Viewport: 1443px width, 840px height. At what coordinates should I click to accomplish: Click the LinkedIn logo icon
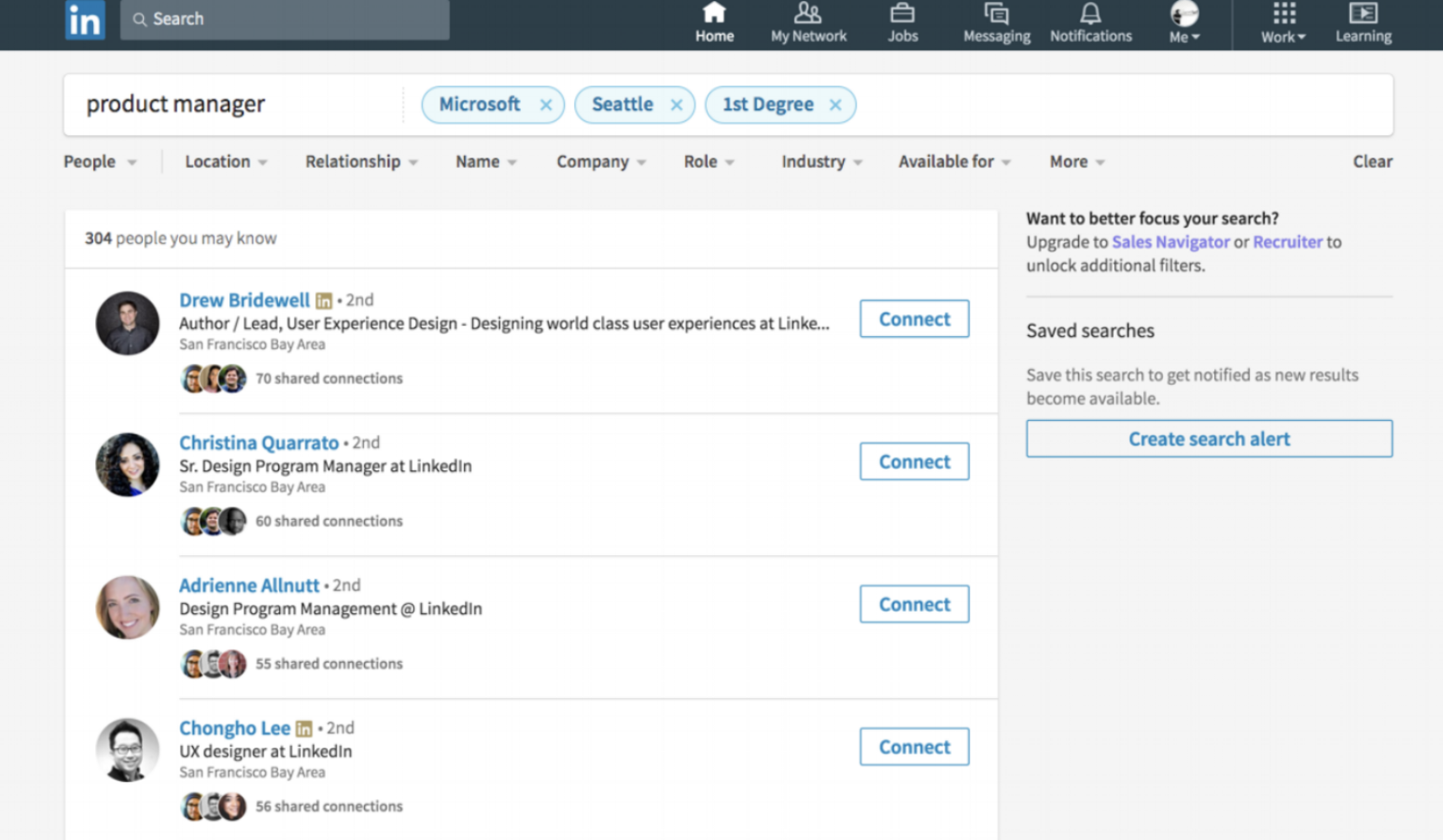point(85,18)
